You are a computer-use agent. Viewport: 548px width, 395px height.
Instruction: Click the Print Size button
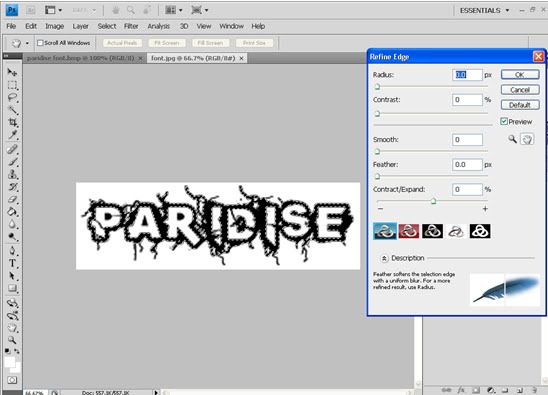[x=254, y=43]
